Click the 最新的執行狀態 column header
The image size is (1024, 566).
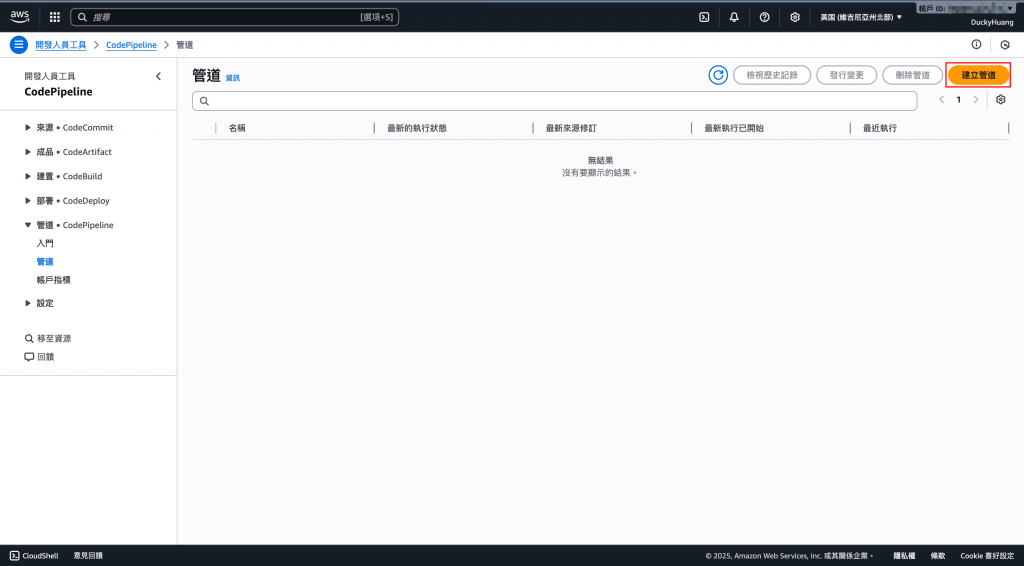pyautogui.click(x=417, y=128)
